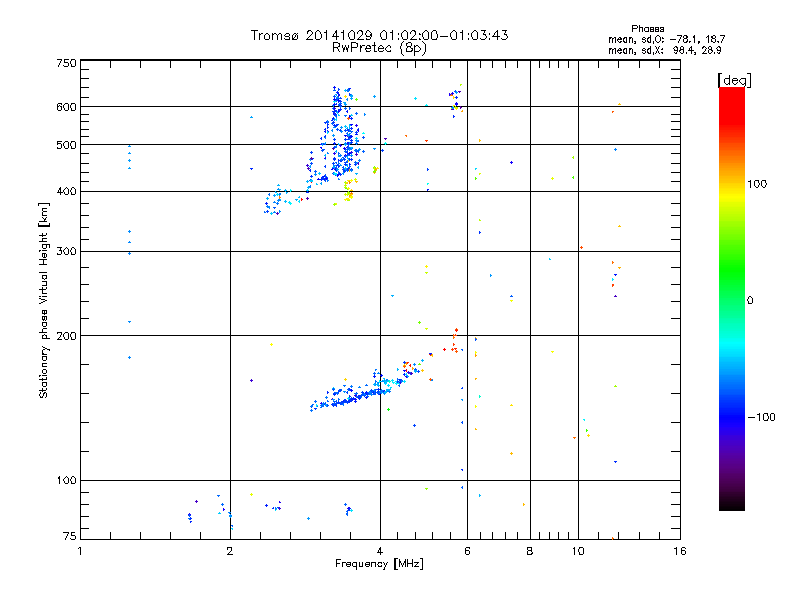Click the colorbar '100' tick label
The image size is (800, 600).
click(757, 184)
